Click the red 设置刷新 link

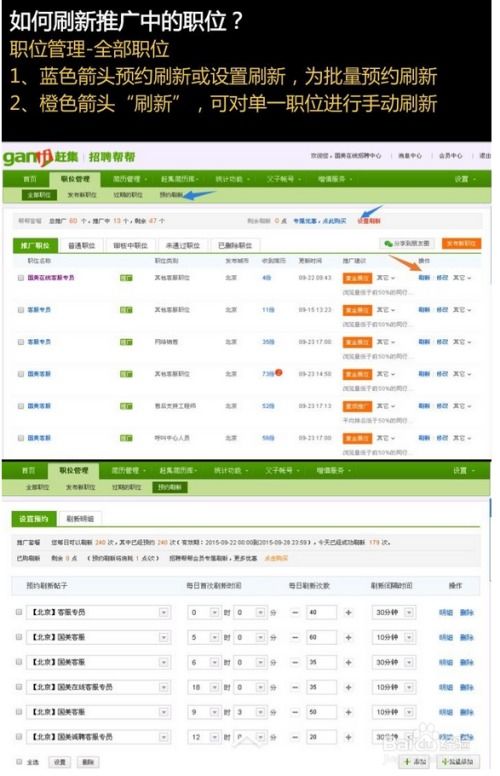click(369, 221)
